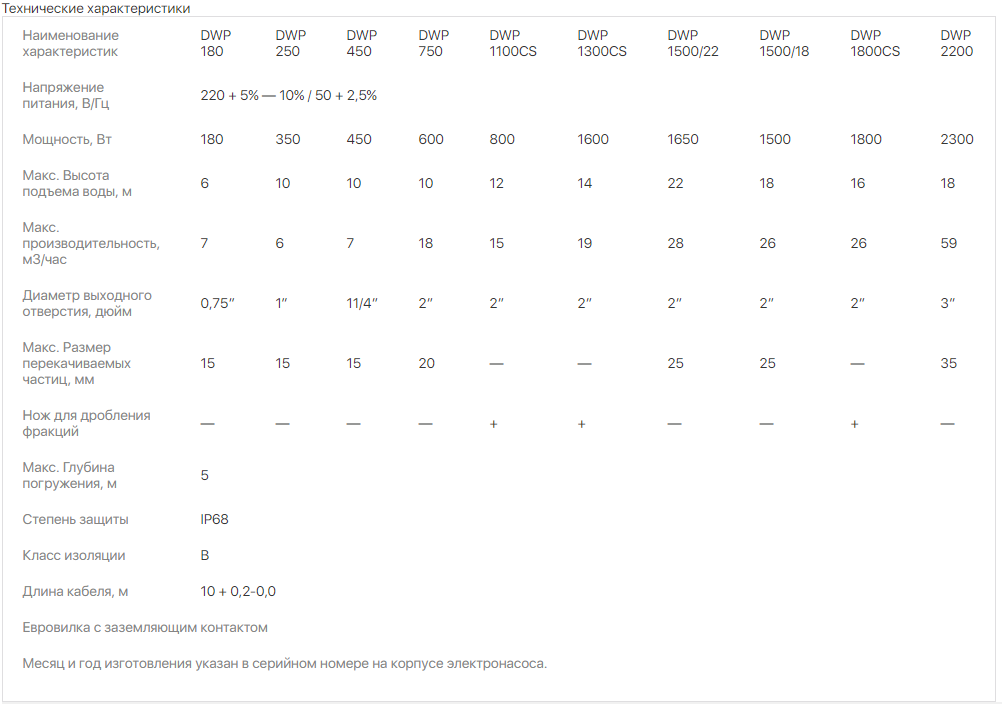Click the Мощность, Вт row label

[x=67, y=139]
